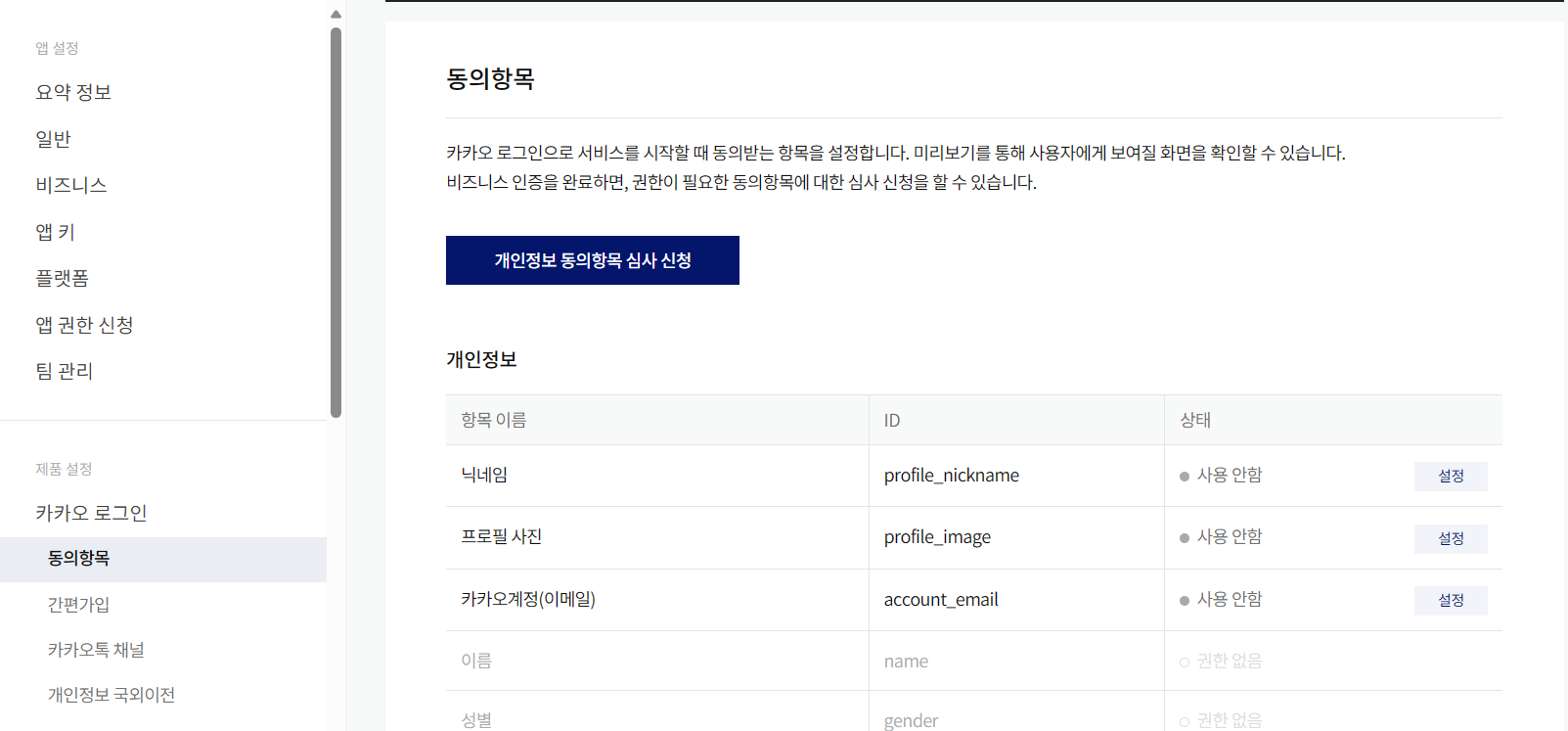Click 개인정보 동의항목 심사 신청 button
The image size is (1568, 731).
coord(593,260)
